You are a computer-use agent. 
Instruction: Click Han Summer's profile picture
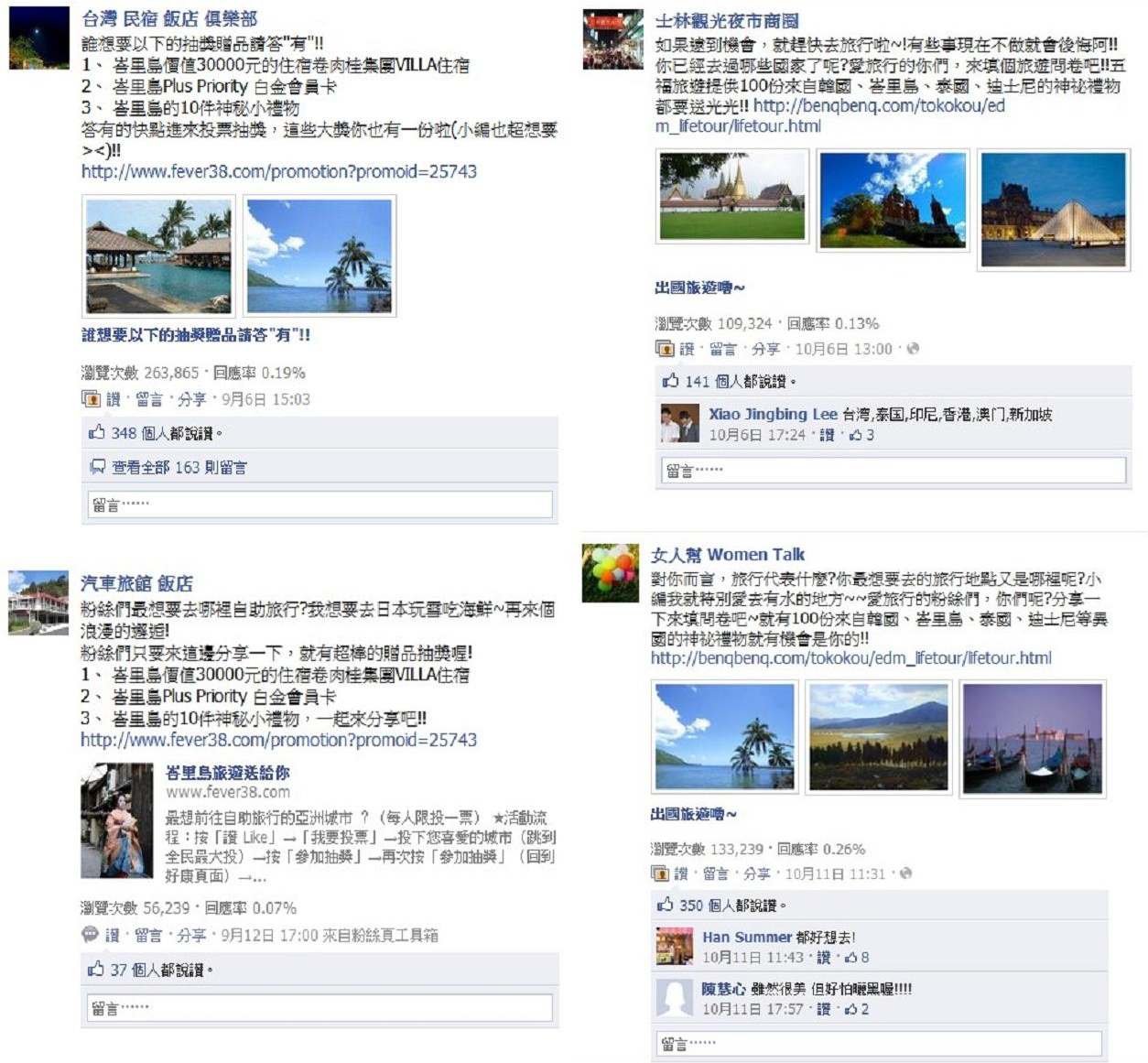point(674,946)
